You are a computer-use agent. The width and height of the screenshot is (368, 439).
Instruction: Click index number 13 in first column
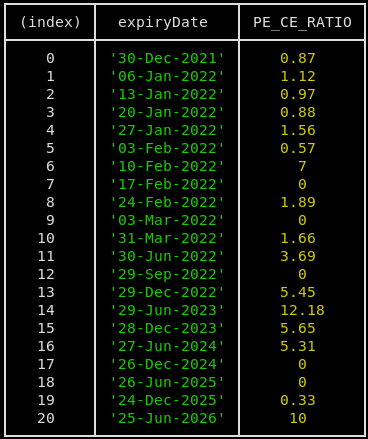coord(46,292)
